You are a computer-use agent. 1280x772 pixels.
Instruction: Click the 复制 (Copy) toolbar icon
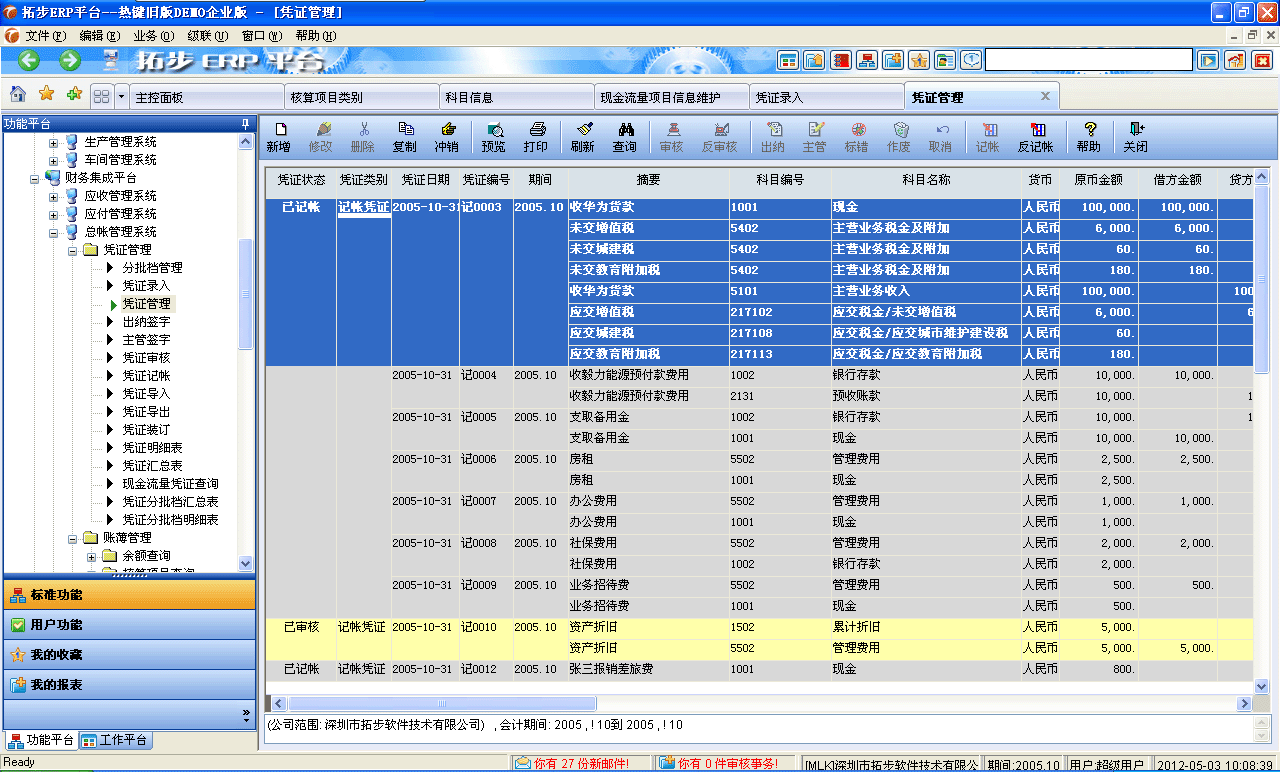click(x=405, y=137)
